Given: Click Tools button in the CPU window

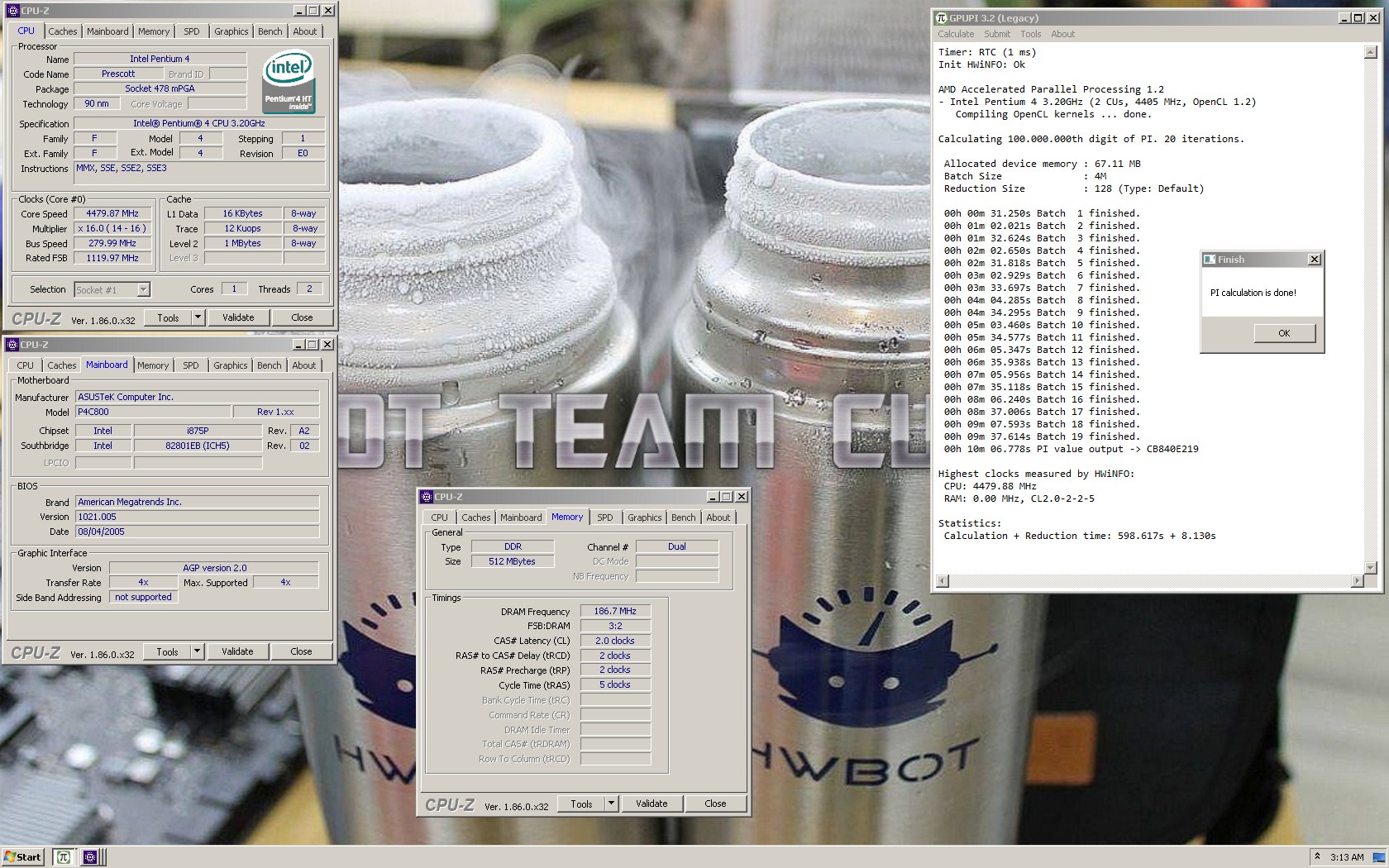Looking at the screenshot, I should click(168, 317).
